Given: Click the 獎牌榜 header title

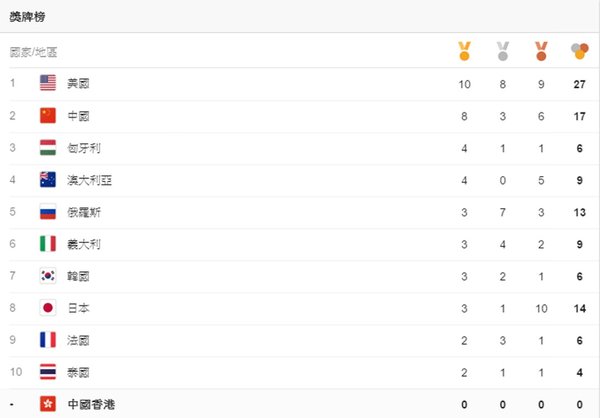Looking at the screenshot, I should click(x=27, y=17).
